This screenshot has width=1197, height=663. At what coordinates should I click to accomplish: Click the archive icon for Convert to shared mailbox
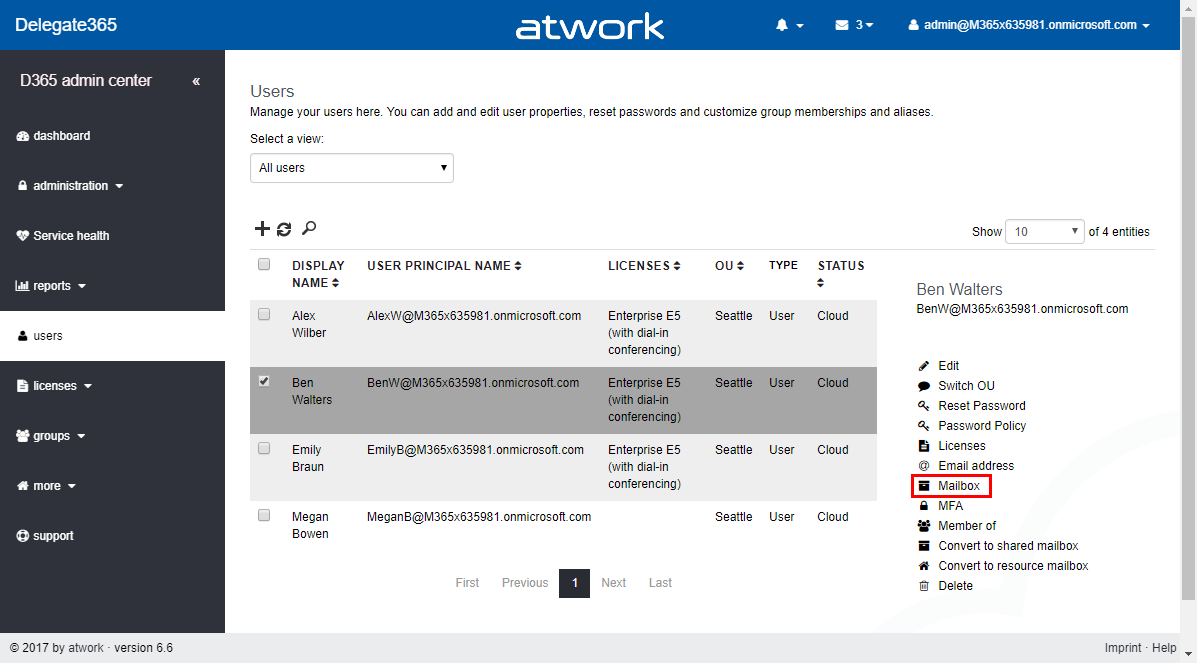click(924, 545)
